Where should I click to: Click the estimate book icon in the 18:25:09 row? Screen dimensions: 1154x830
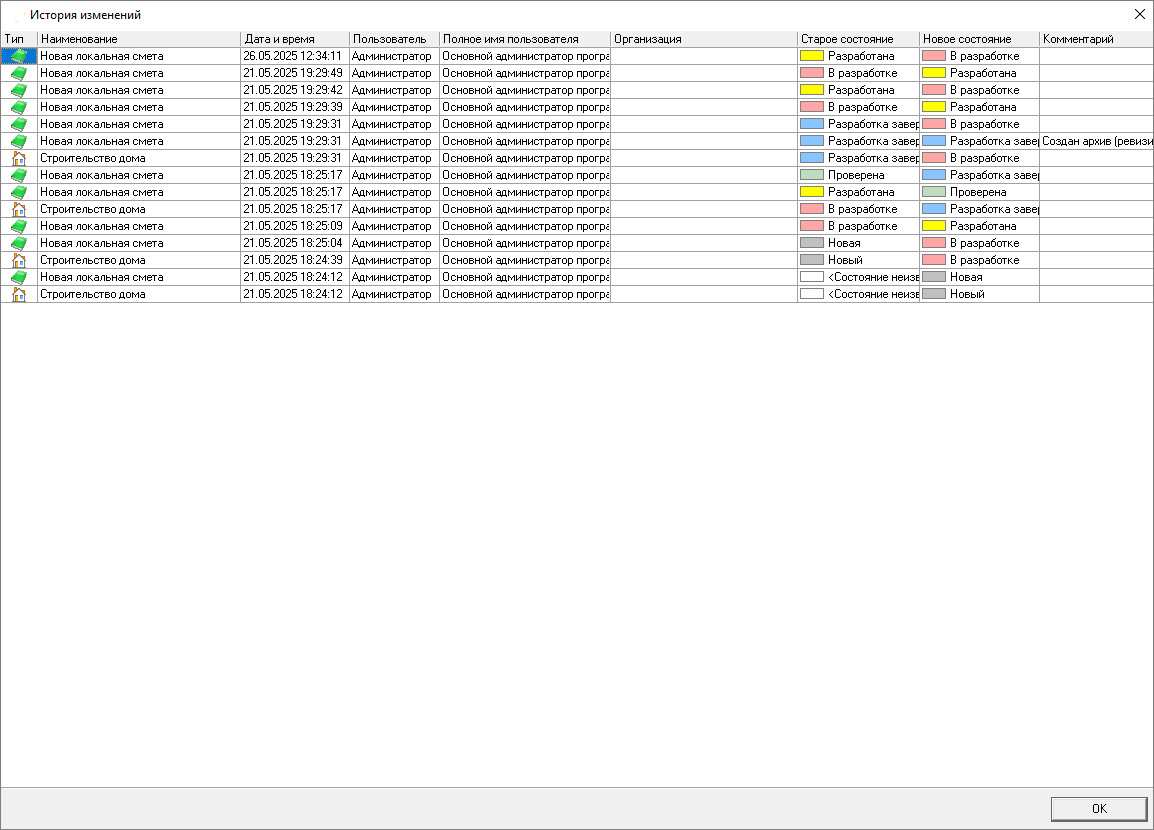tap(18, 226)
